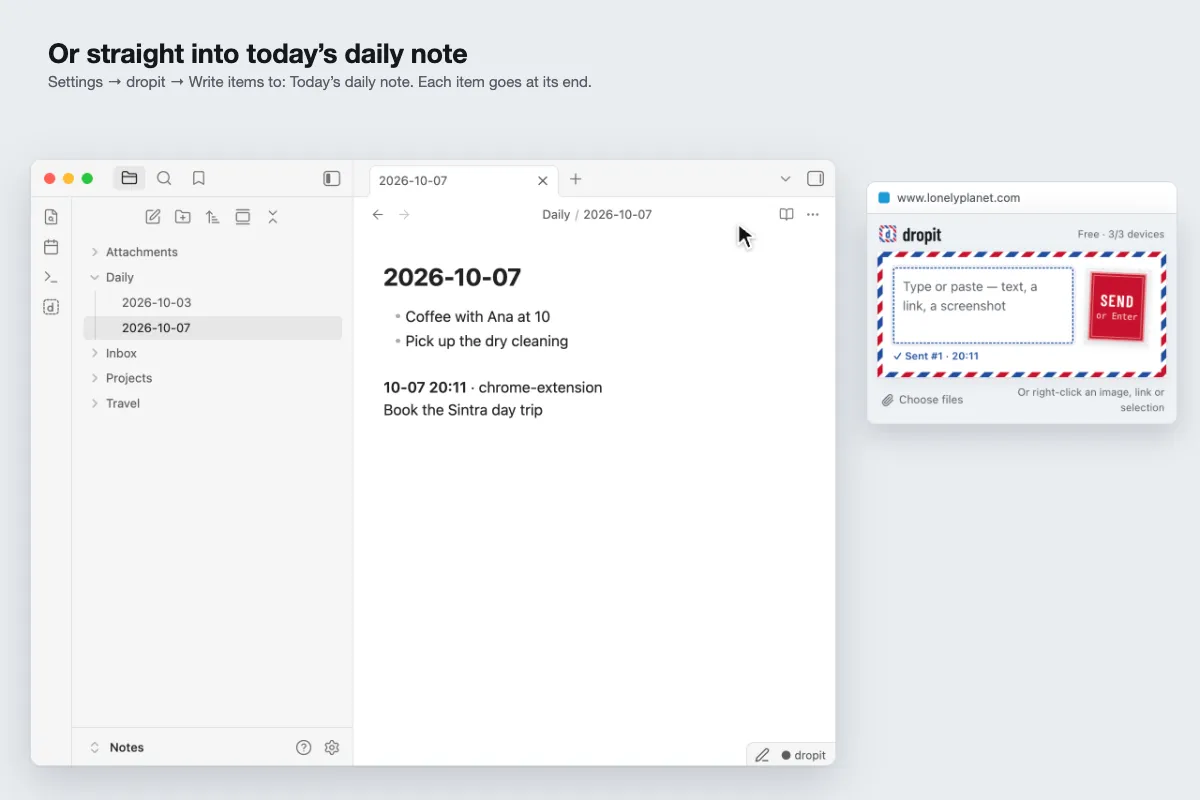Switch to reading view via the book icon

787,214
